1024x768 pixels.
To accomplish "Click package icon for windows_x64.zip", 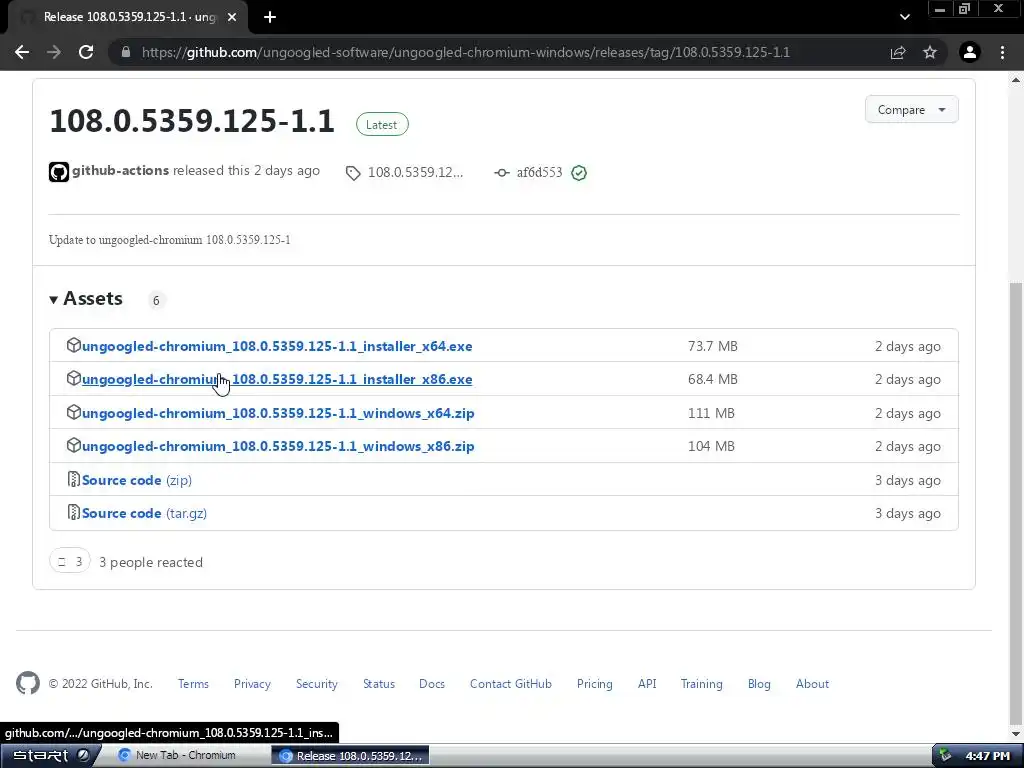I will (x=74, y=412).
